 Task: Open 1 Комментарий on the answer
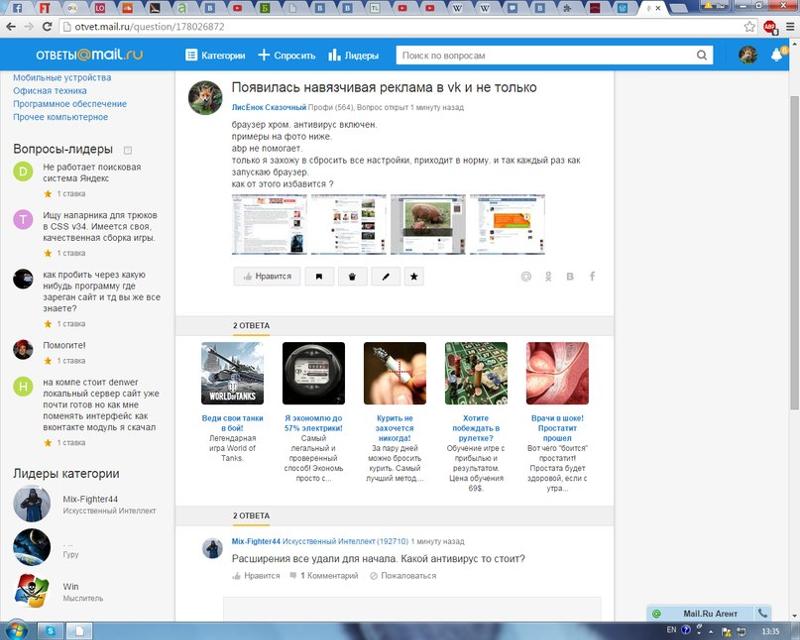pos(324,576)
